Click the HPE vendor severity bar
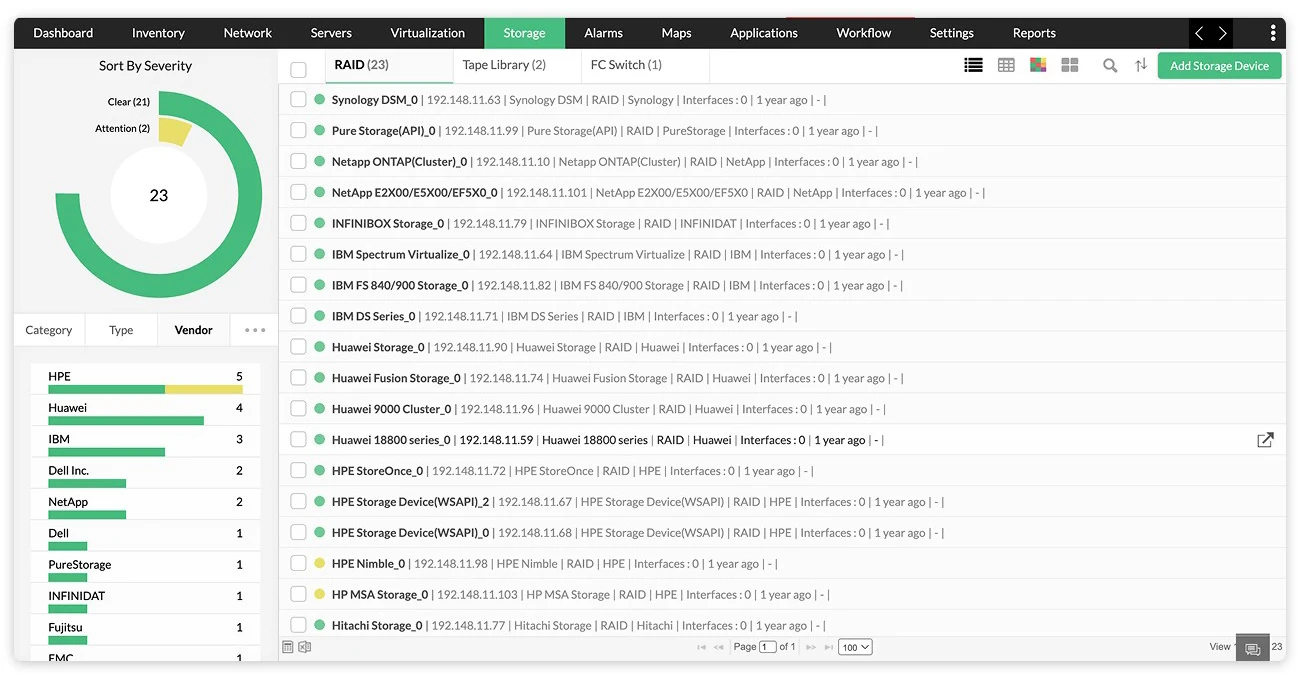Viewport: 1300px width, 687px height. (x=146, y=390)
